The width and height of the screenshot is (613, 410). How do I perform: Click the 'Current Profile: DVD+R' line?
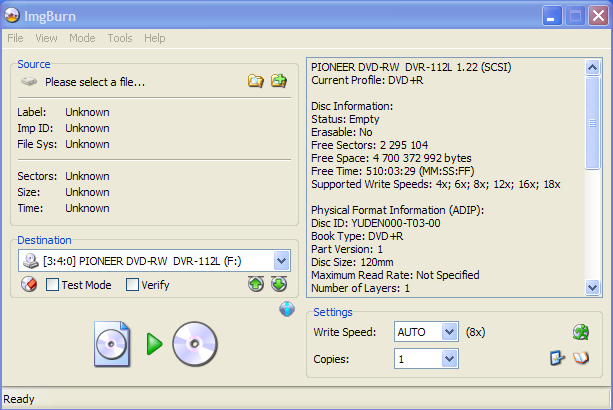pyautogui.click(x=367, y=80)
